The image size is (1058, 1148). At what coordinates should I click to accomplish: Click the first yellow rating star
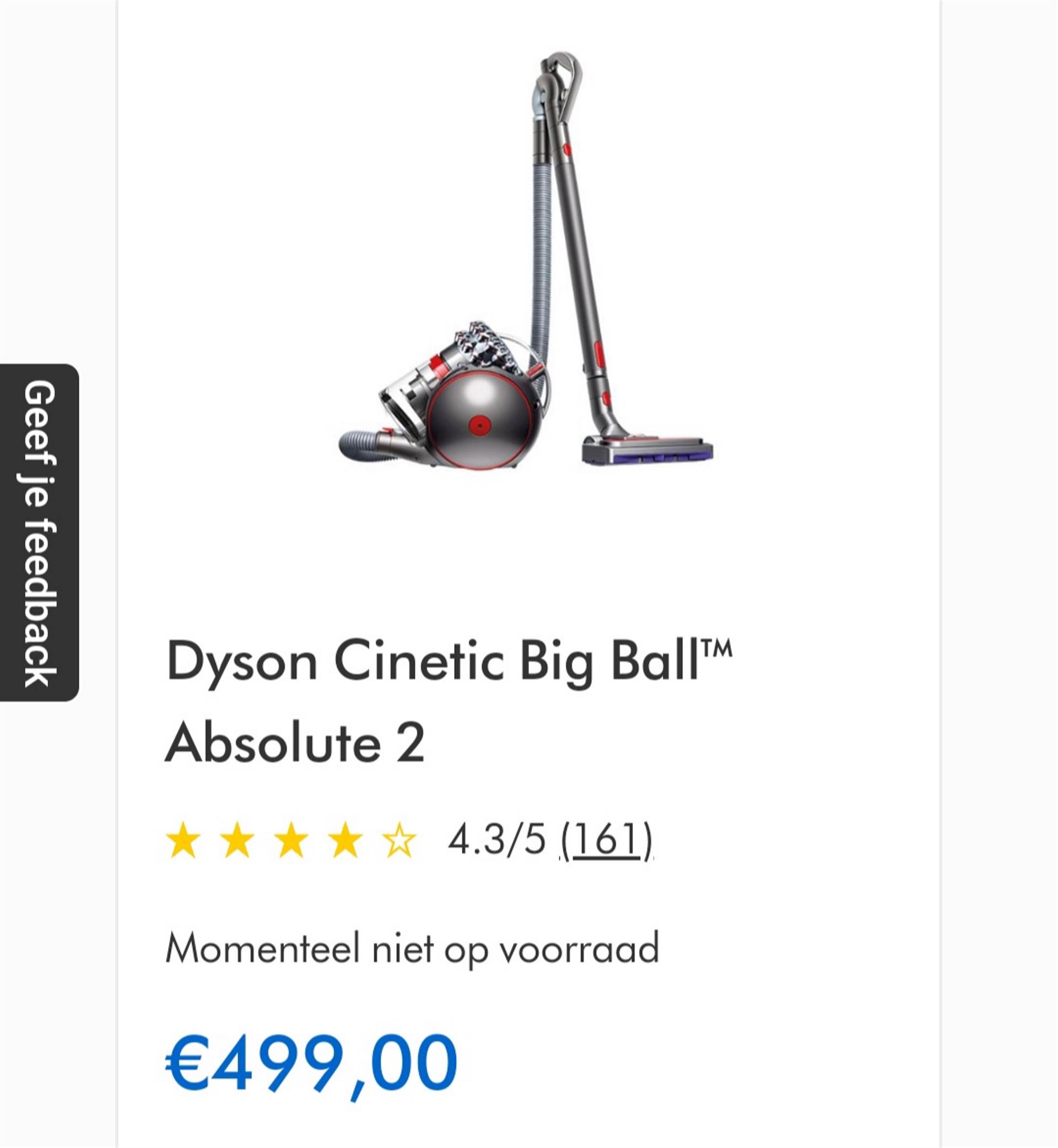pyautogui.click(x=183, y=840)
